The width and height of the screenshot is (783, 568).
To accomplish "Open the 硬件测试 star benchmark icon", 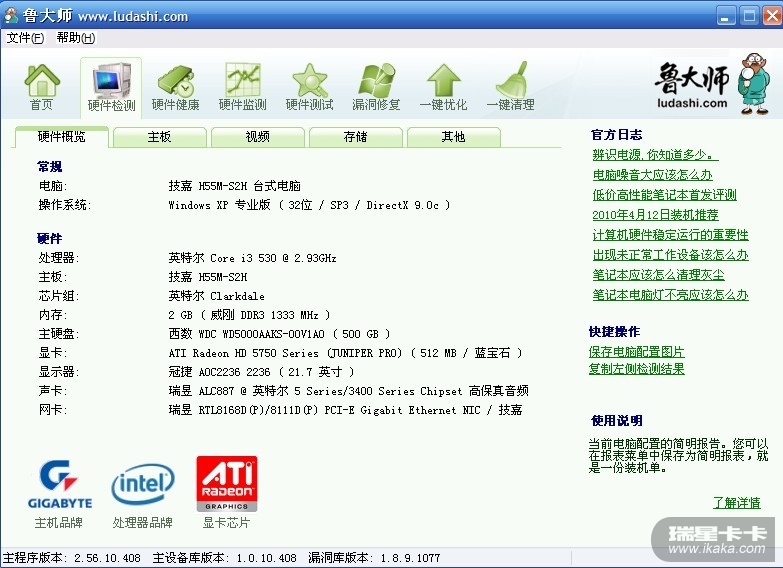I will (310, 87).
